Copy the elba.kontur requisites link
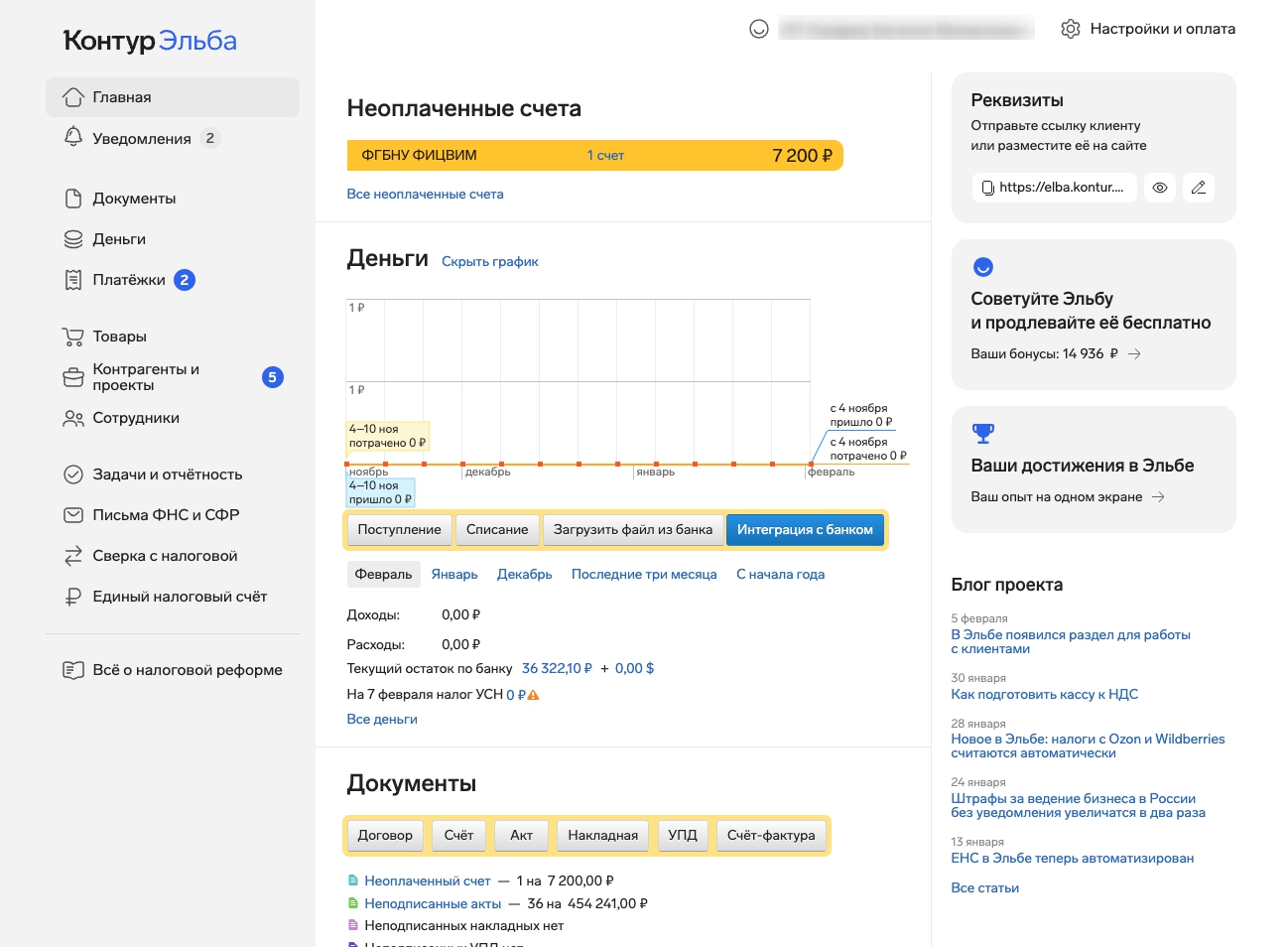Viewport: 1288px width, 947px height. (1053, 188)
